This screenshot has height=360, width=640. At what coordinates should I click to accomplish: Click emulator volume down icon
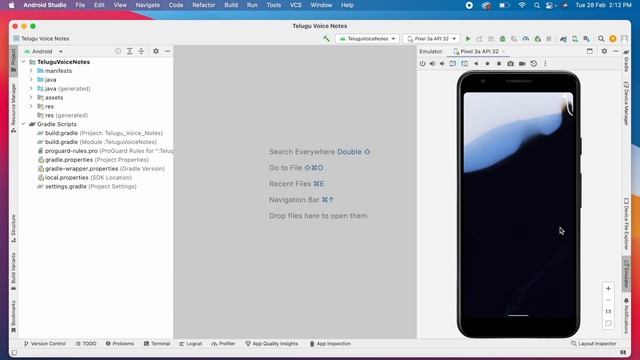click(442, 64)
